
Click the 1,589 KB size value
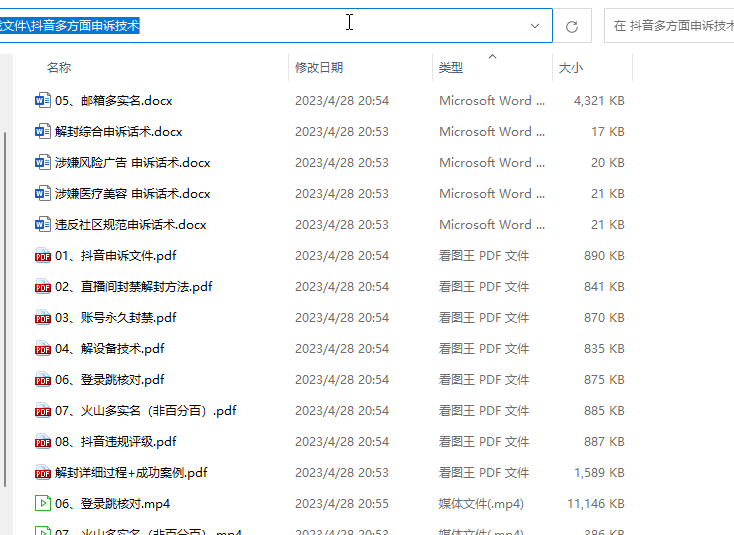pyautogui.click(x=599, y=472)
